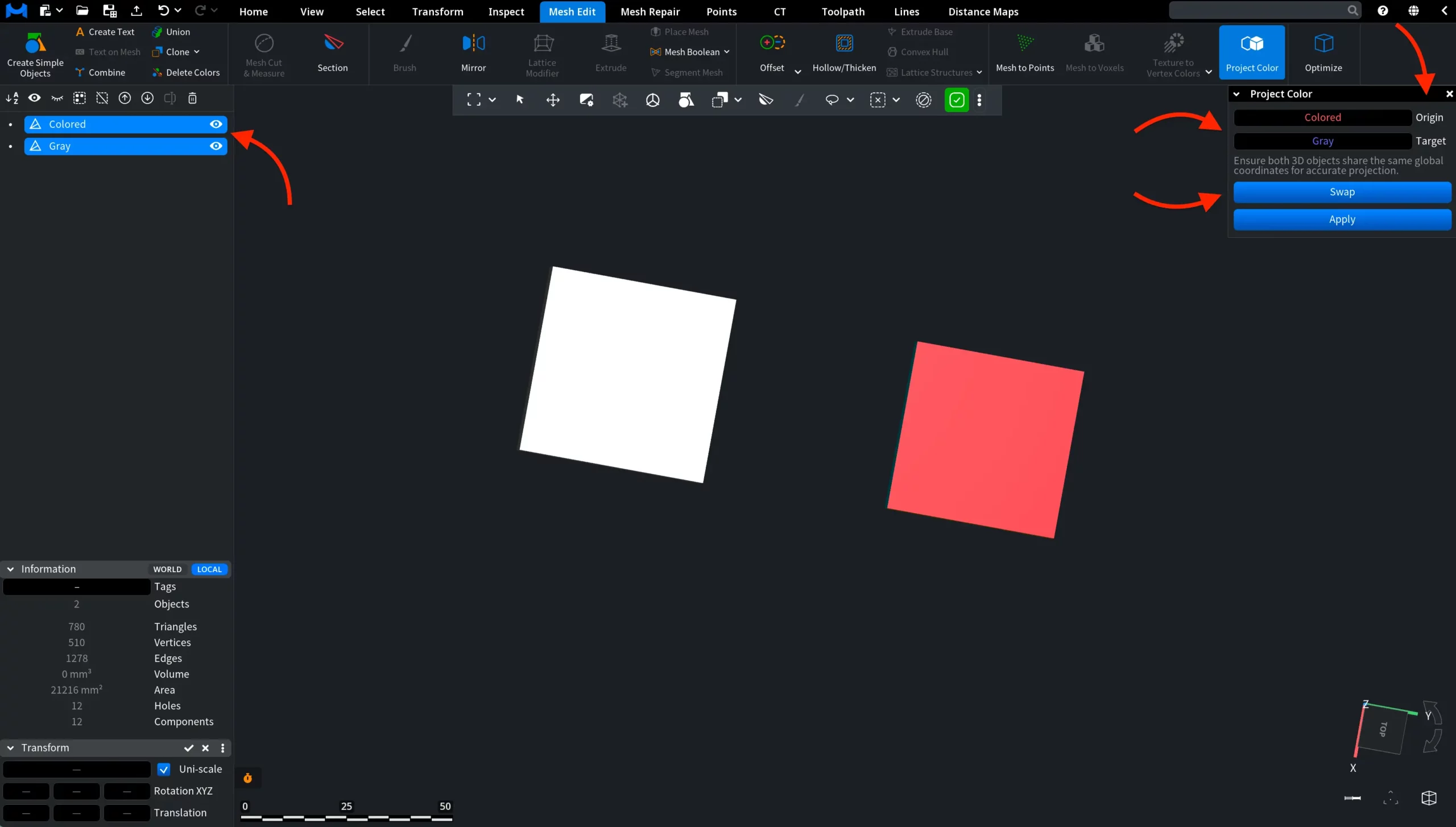The image size is (1456, 827).
Task: Open the Mesh Repair tab
Action: click(650, 11)
